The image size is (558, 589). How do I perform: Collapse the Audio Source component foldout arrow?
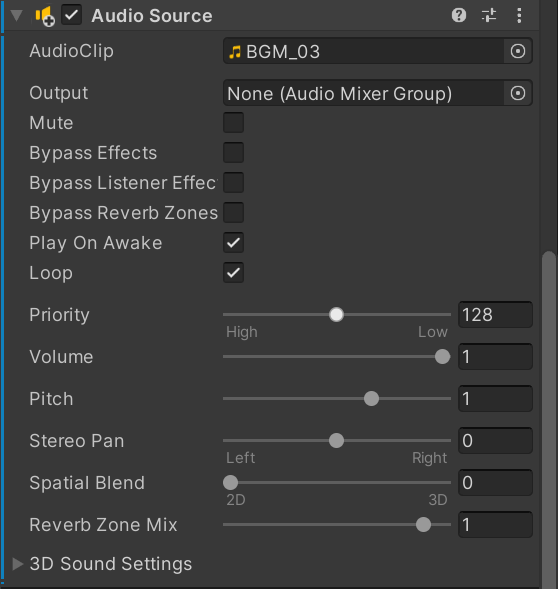pos(17,15)
